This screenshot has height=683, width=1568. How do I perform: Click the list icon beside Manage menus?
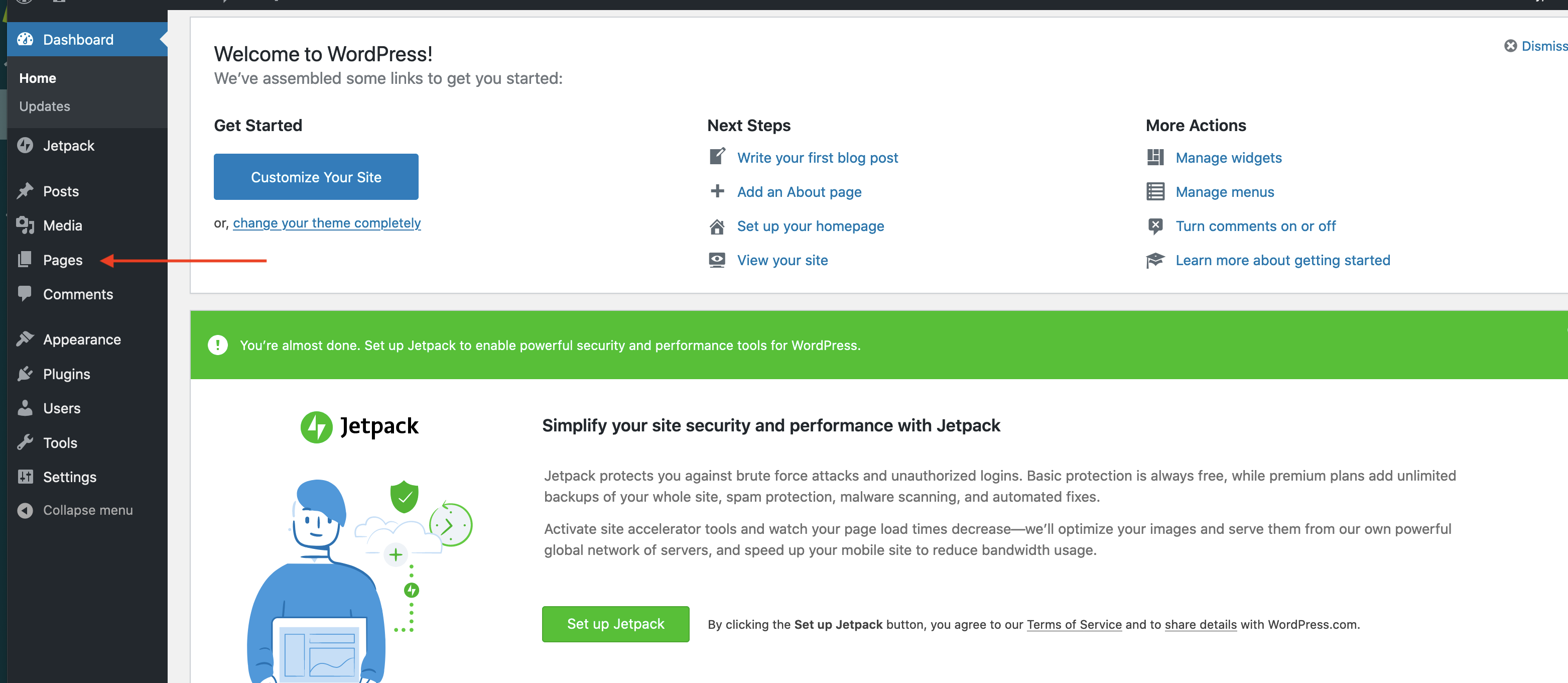click(1155, 191)
